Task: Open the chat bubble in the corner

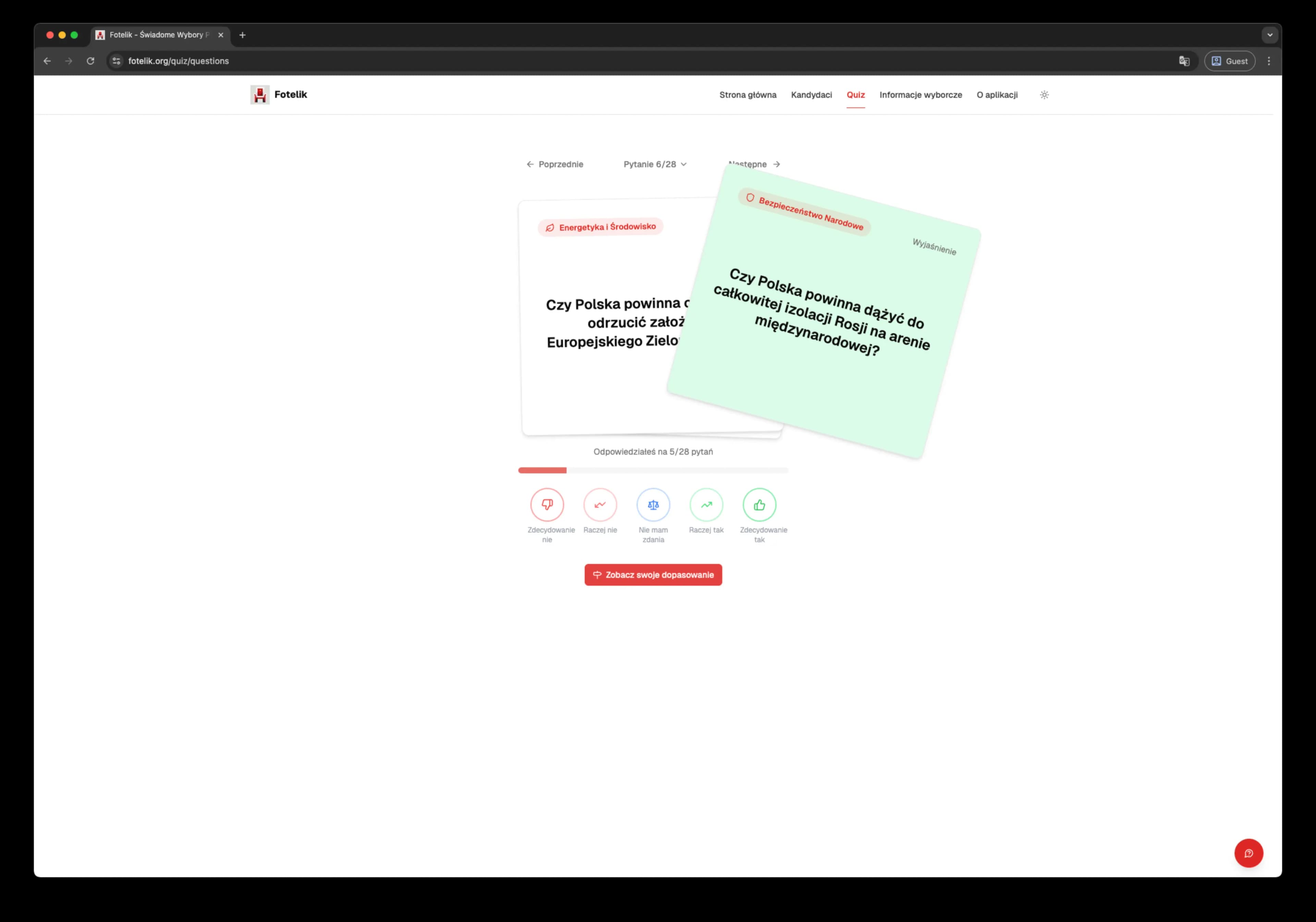Action: (1249, 853)
